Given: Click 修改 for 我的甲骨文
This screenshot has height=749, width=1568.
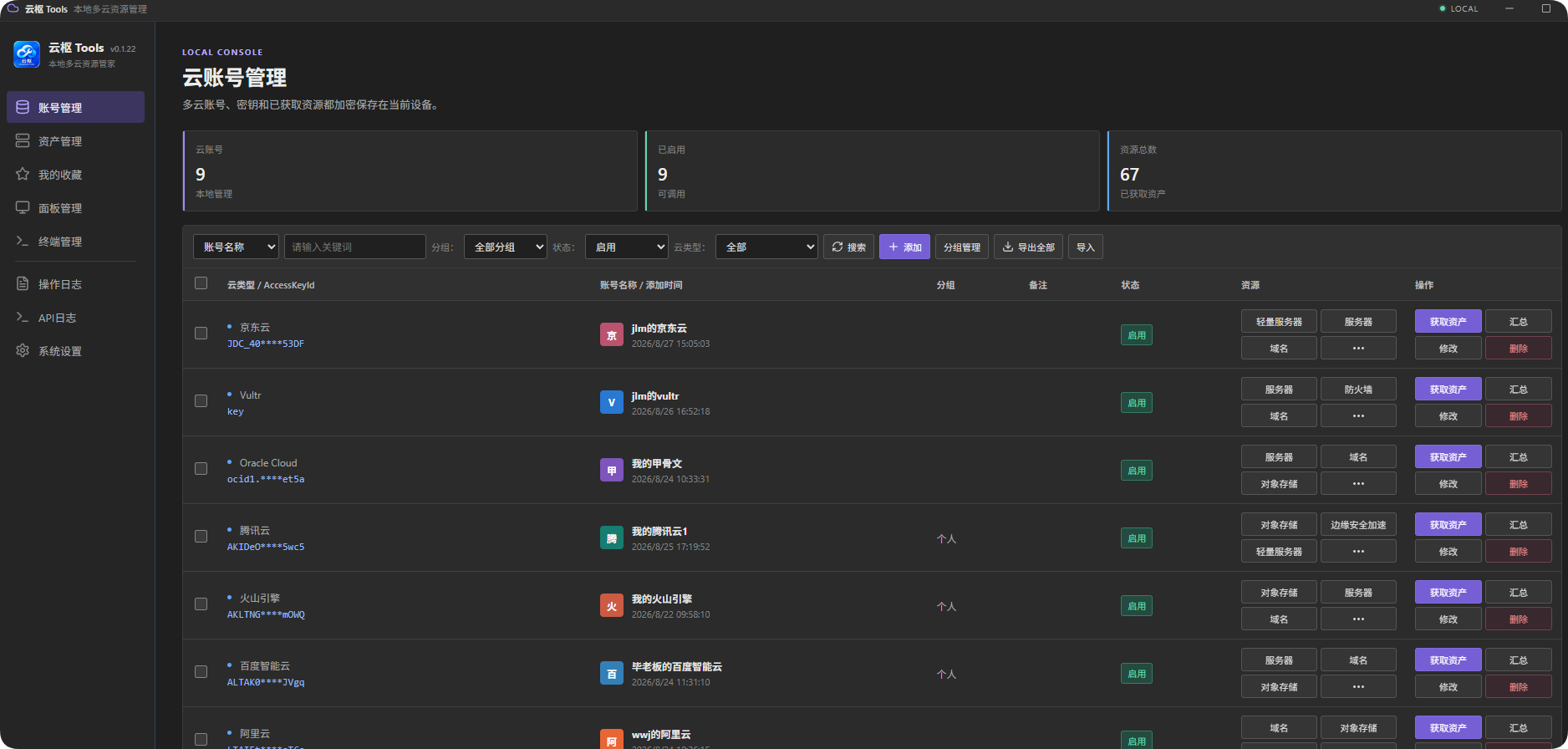Looking at the screenshot, I should (1448, 483).
